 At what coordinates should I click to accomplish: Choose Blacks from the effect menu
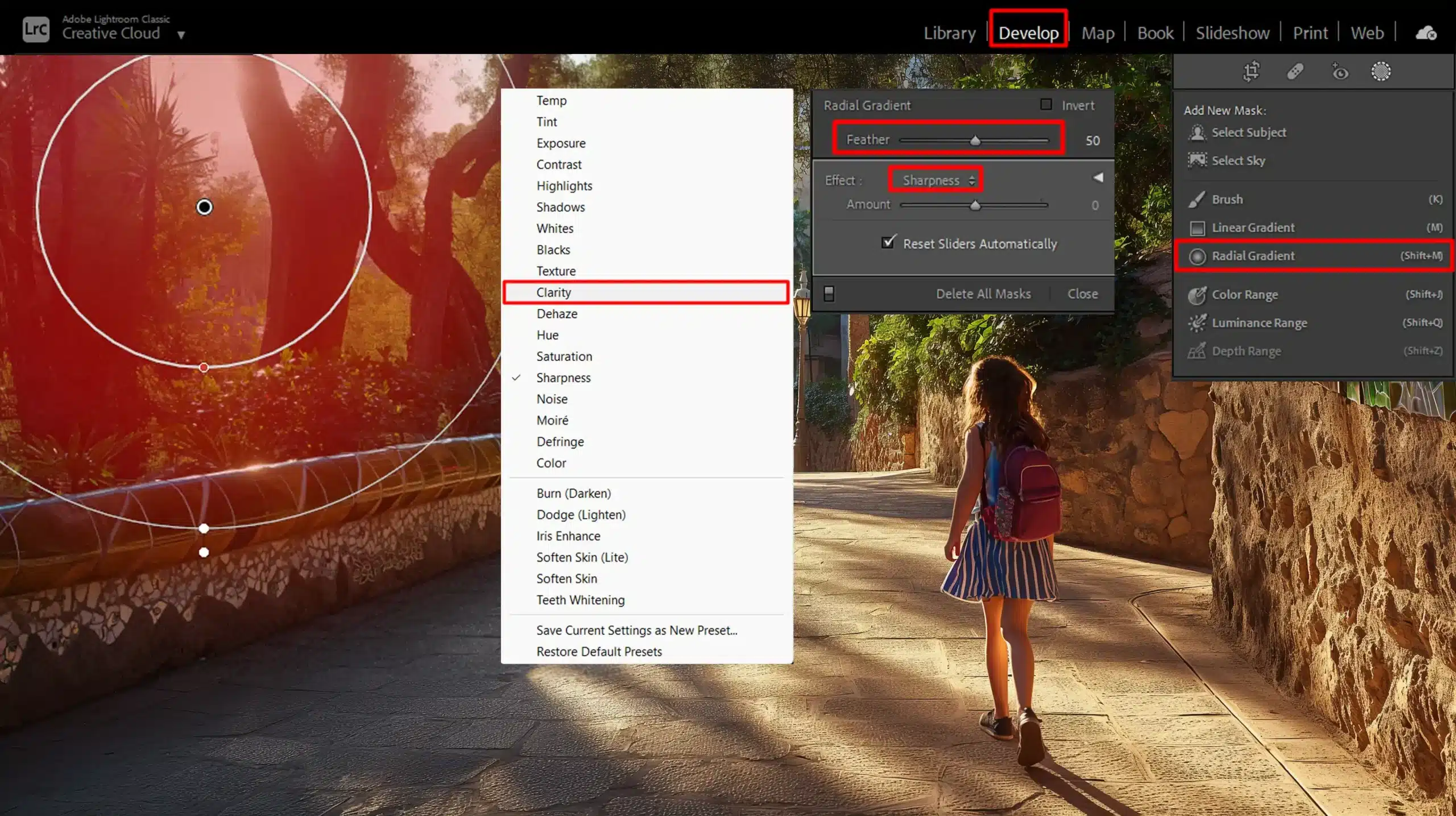[647, 250]
